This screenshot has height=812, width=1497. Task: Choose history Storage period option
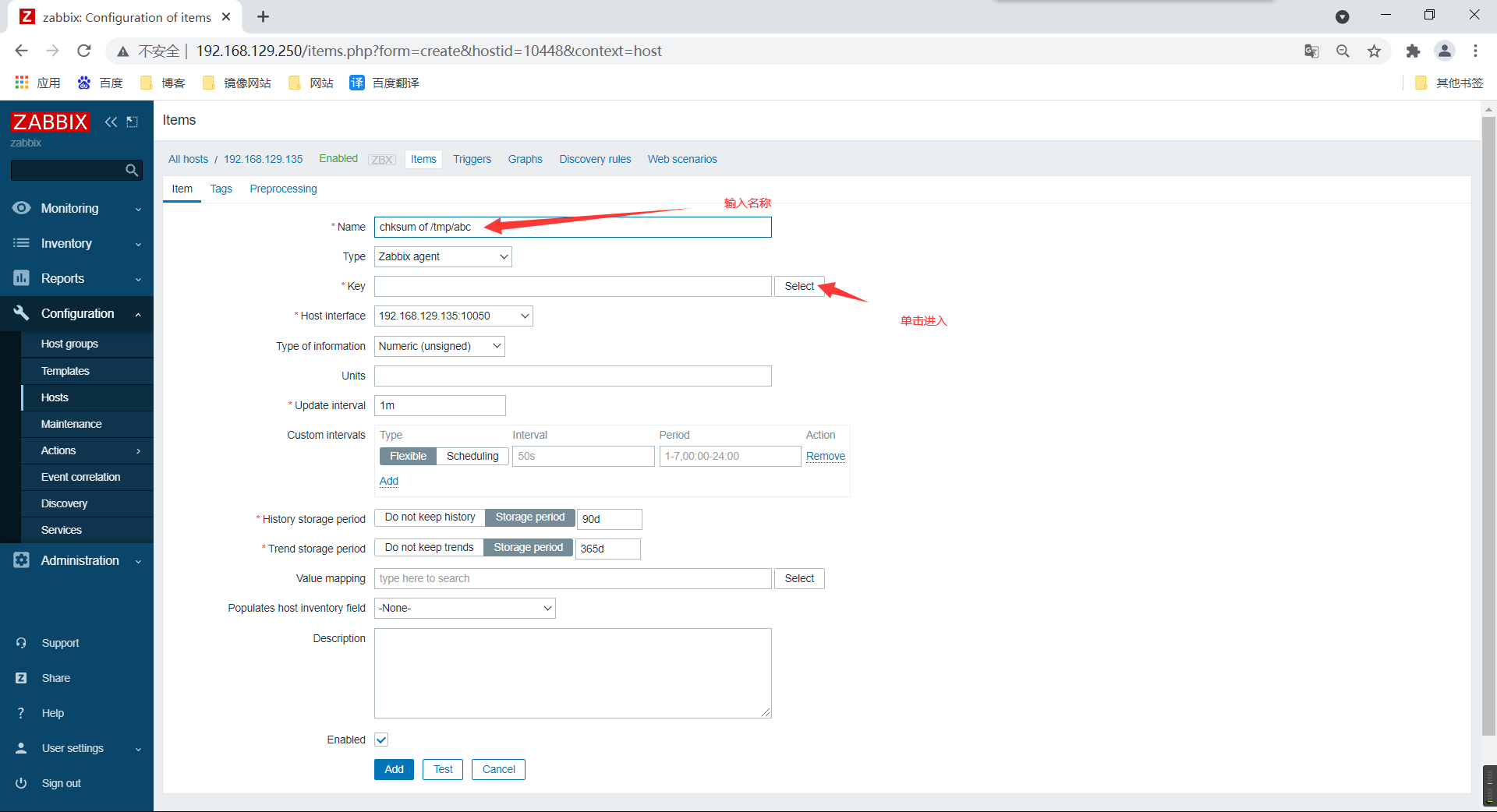pos(530,517)
